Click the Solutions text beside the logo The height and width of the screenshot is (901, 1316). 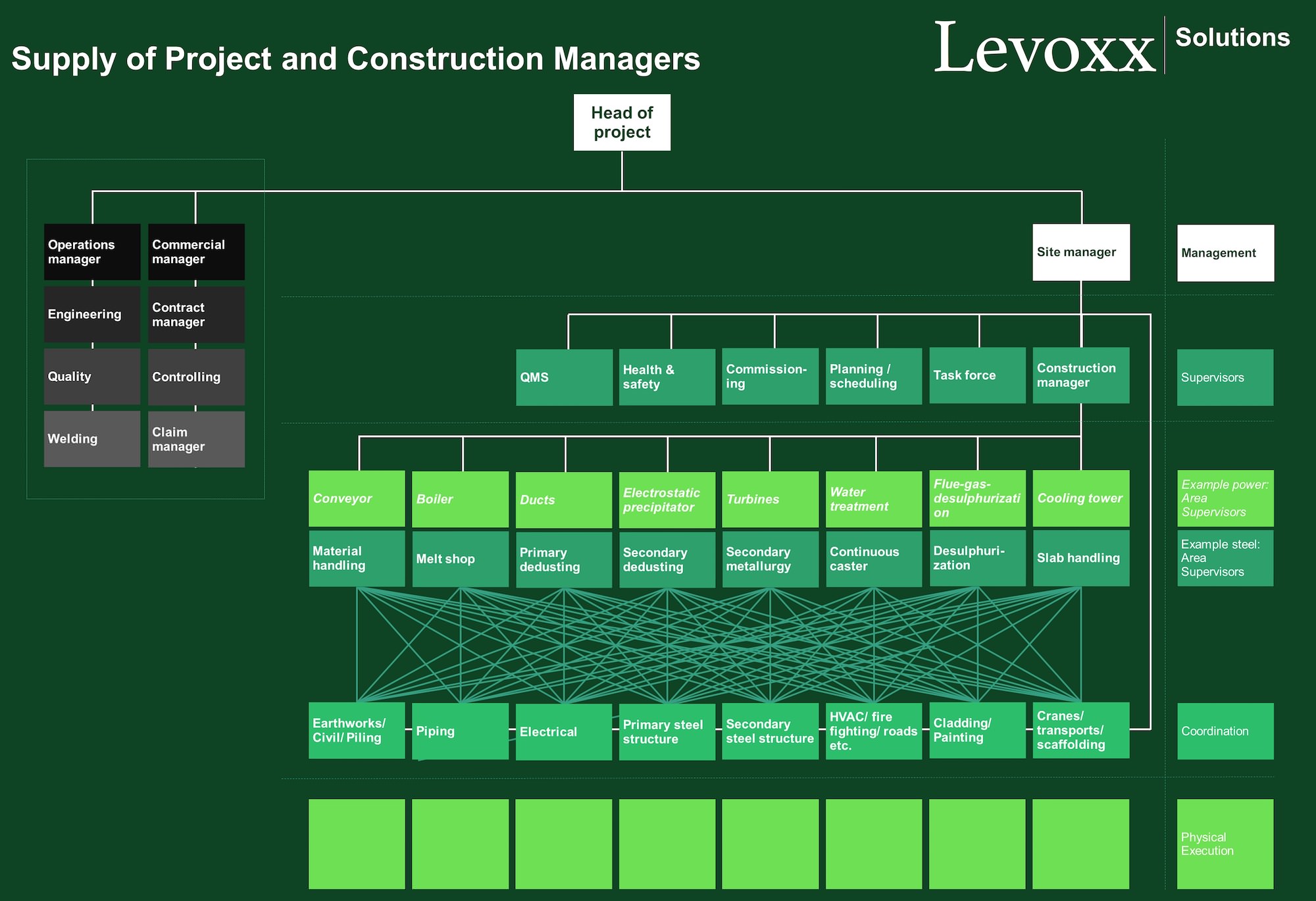coord(1232,38)
